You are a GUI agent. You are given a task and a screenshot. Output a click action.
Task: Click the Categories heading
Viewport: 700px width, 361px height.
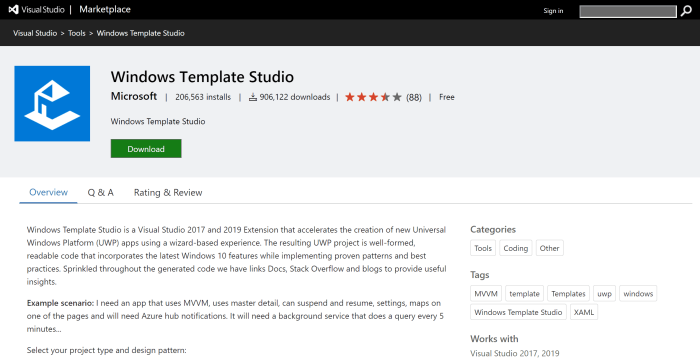(x=493, y=229)
